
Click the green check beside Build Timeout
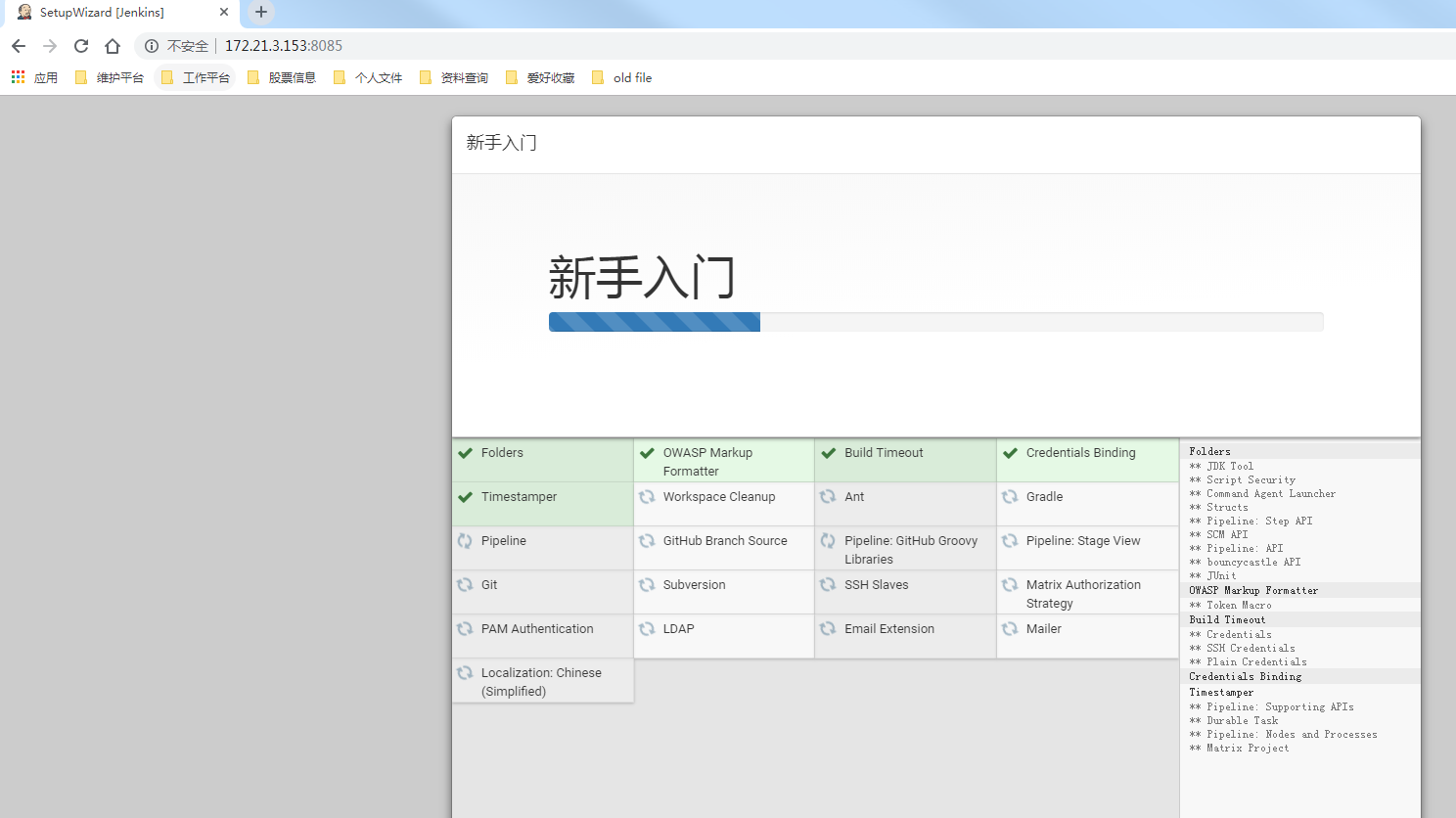(x=829, y=453)
